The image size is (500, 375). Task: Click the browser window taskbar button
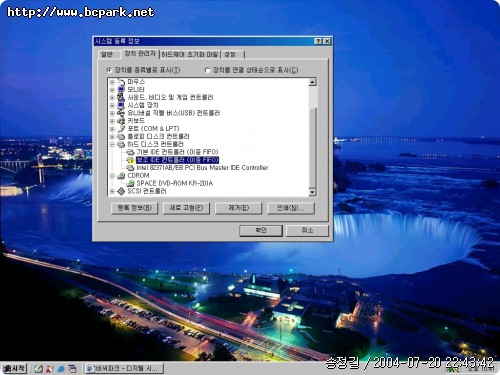point(125,368)
